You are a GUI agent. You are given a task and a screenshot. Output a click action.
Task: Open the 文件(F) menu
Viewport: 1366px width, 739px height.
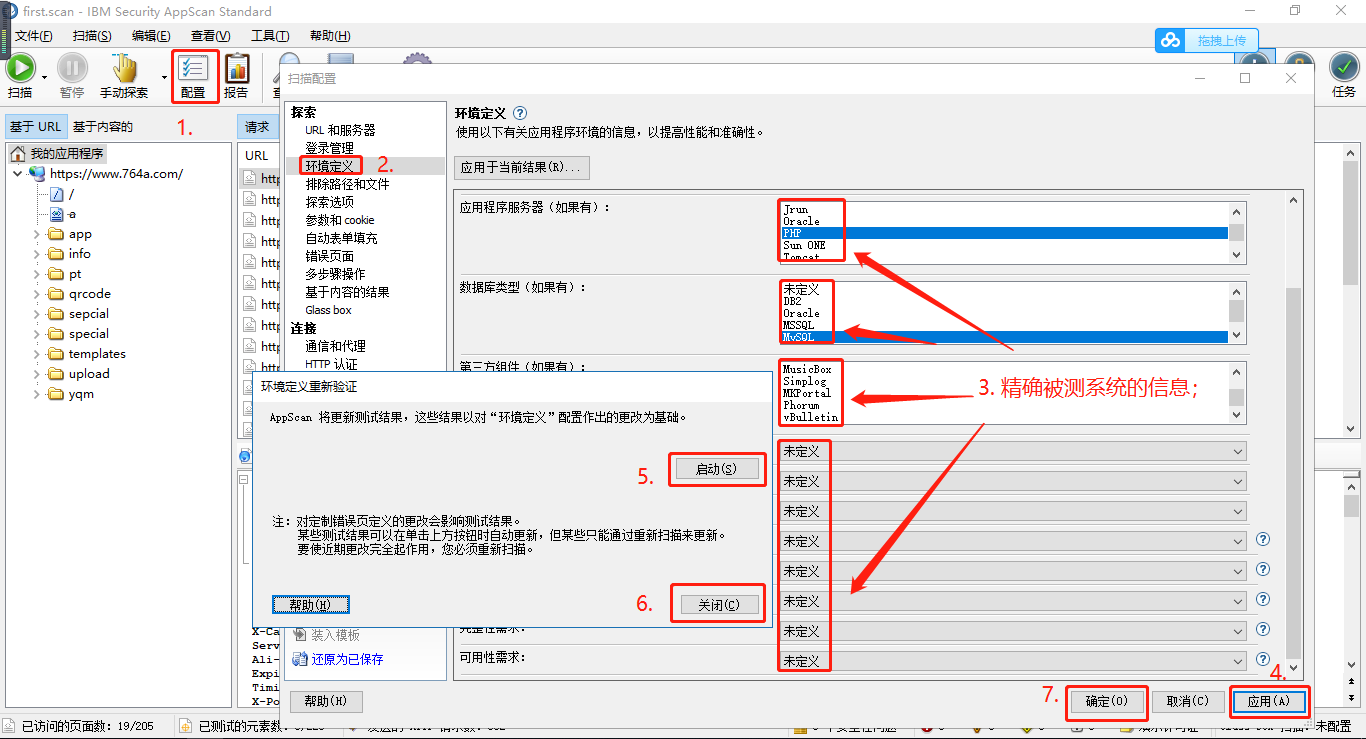(34, 36)
